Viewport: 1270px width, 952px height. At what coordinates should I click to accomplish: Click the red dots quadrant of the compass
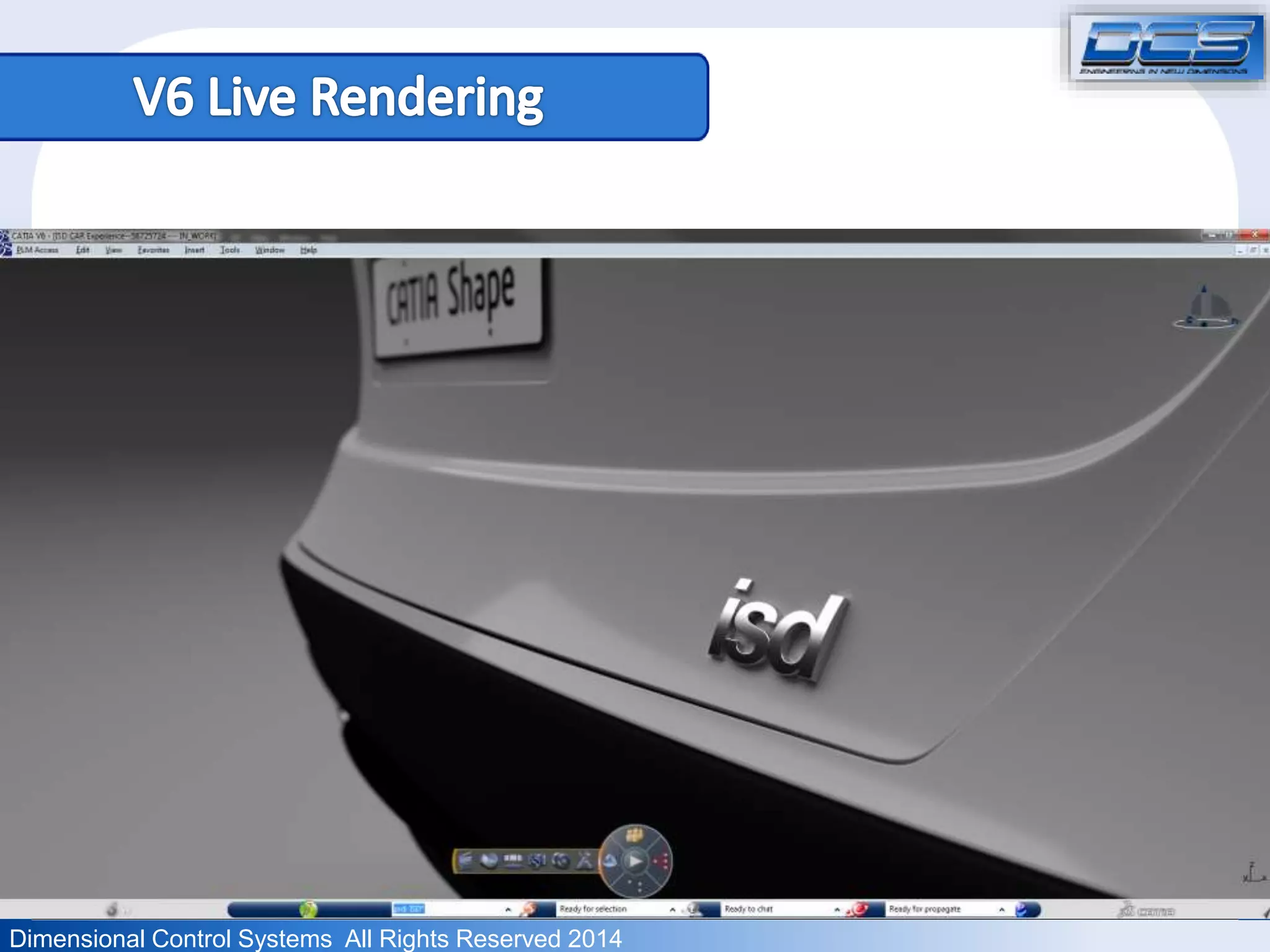661,861
